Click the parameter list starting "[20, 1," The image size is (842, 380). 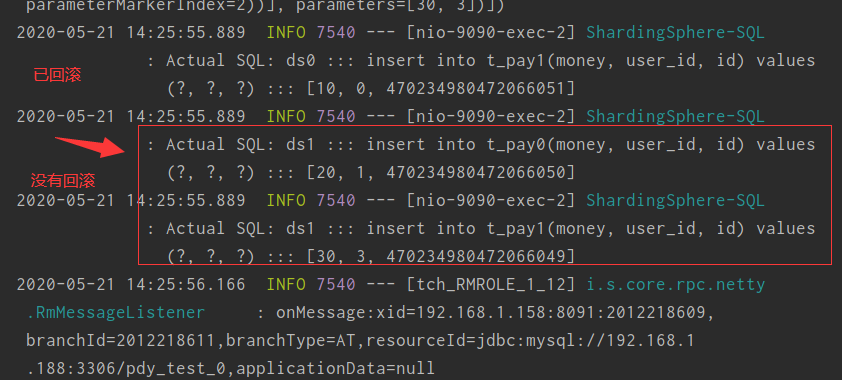click(x=440, y=172)
